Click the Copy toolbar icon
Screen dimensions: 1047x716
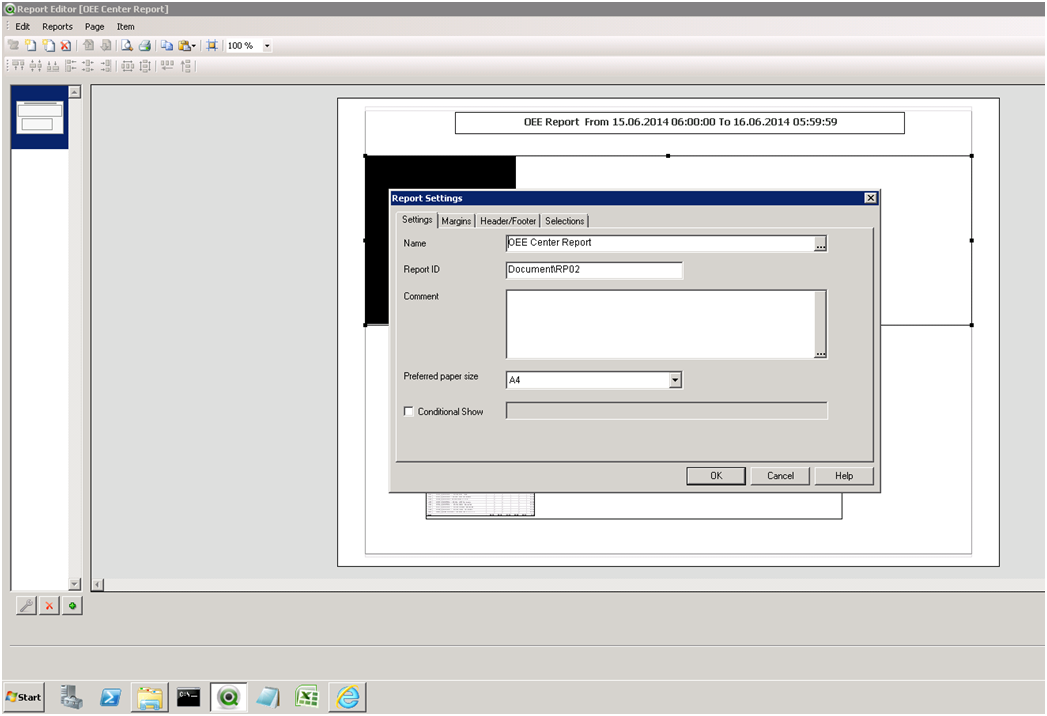point(167,46)
